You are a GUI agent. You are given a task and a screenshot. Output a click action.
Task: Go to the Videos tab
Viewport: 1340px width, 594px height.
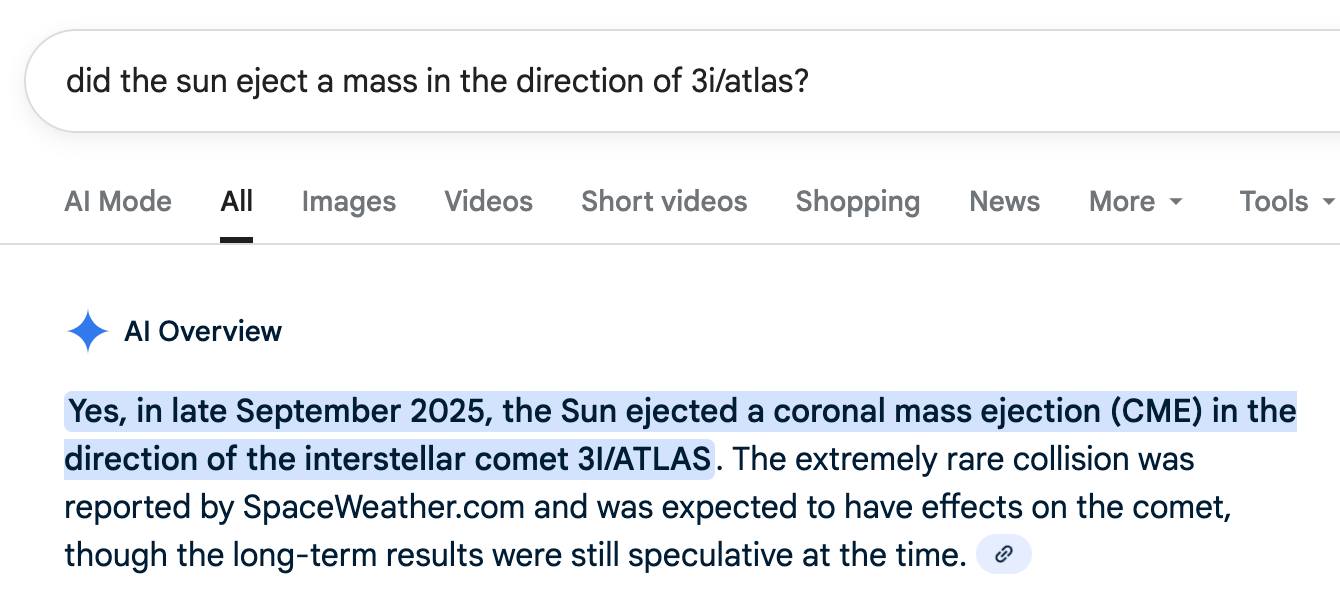point(488,201)
